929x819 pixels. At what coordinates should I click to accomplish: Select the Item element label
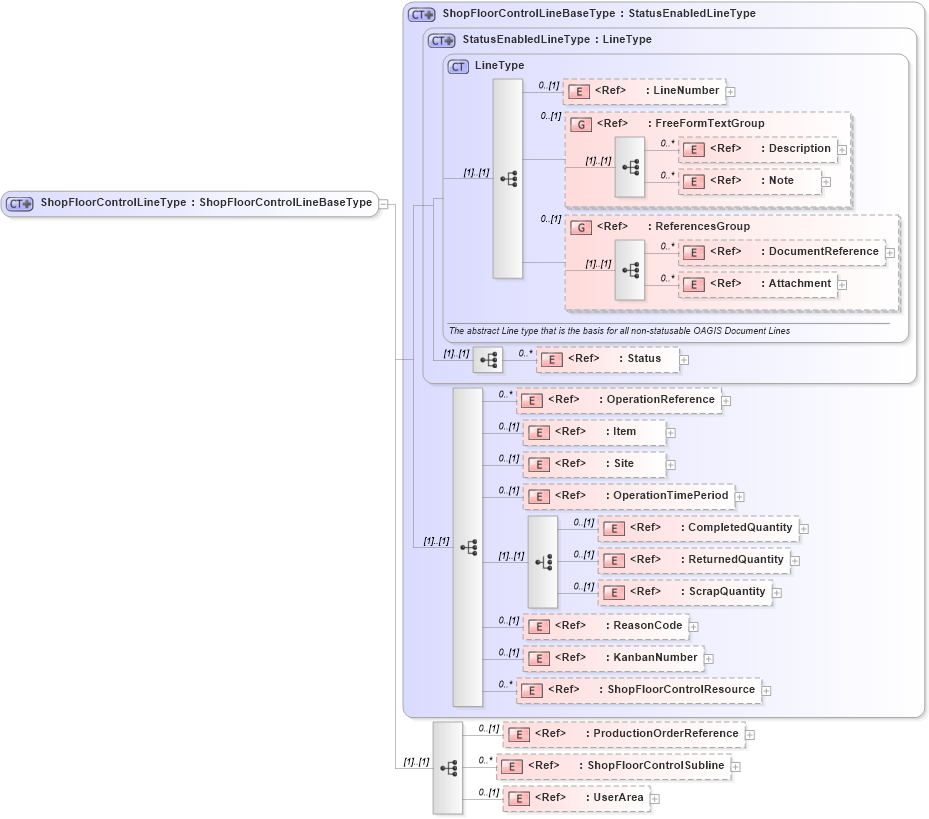pos(625,432)
